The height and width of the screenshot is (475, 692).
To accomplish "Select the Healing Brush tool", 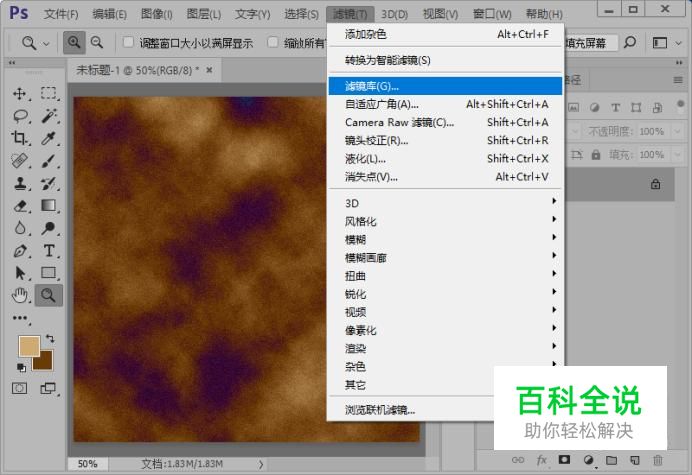I will coord(19,161).
